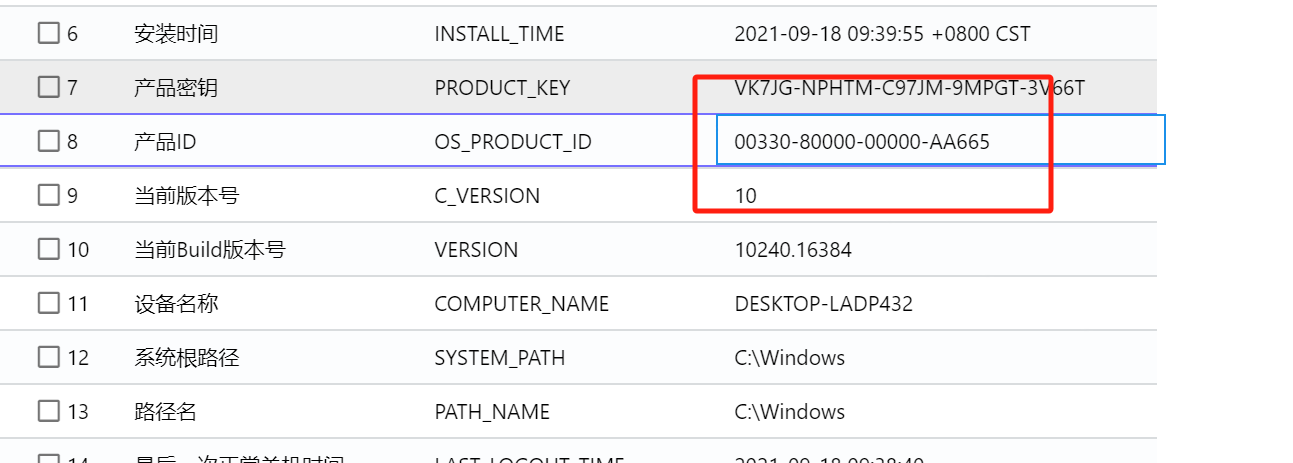This screenshot has height=463, width=1293.
Task: Select the INSTALL_TIME field name cell
Action: click(x=499, y=34)
